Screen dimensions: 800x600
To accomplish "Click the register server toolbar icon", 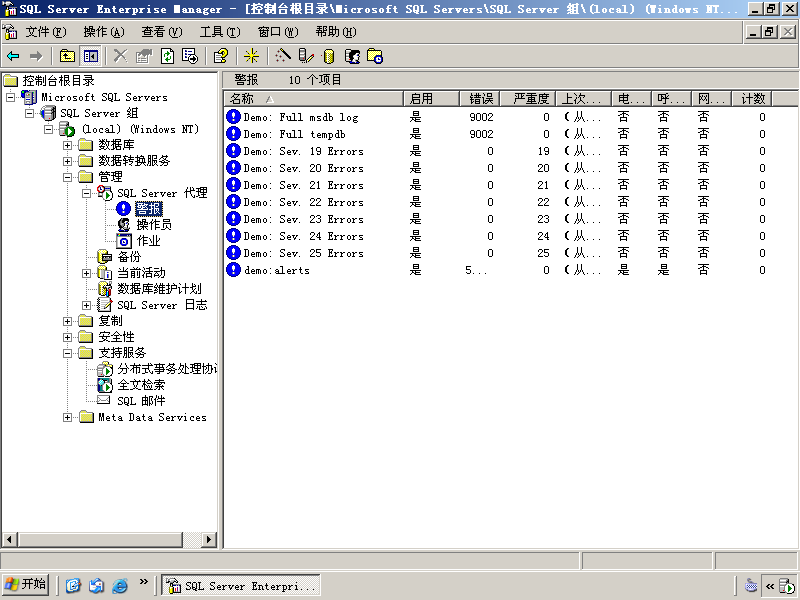I will coord(306,56).
